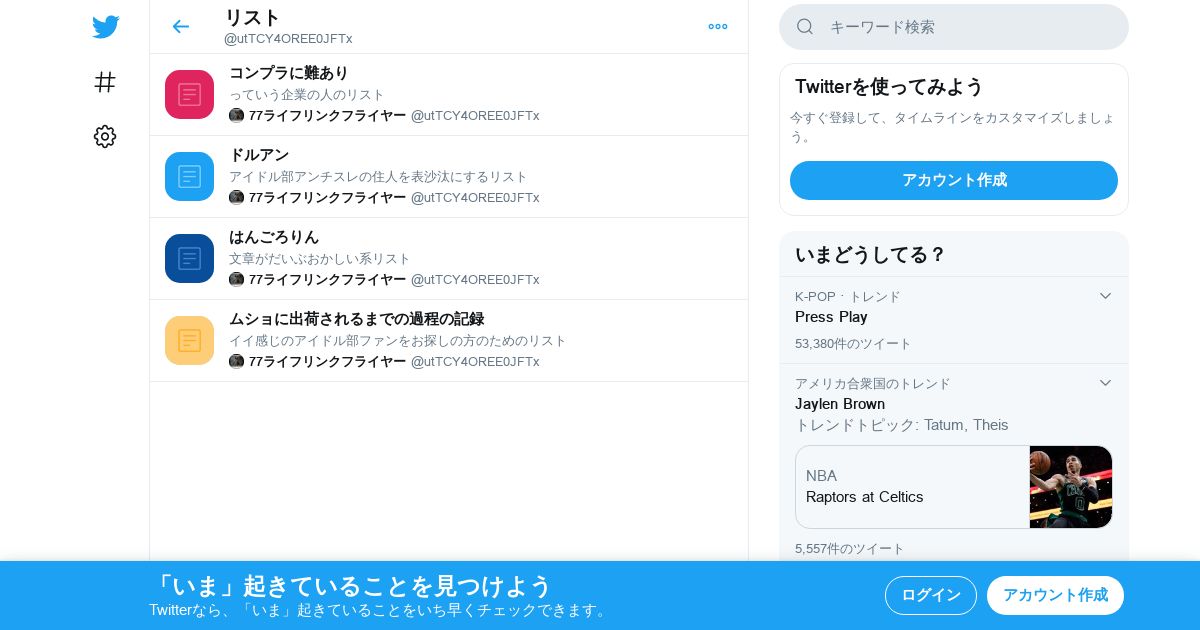
Task: Click description アイドル部アンチスレの住人を表沙汰にするリスト
Action: point(378,177)
